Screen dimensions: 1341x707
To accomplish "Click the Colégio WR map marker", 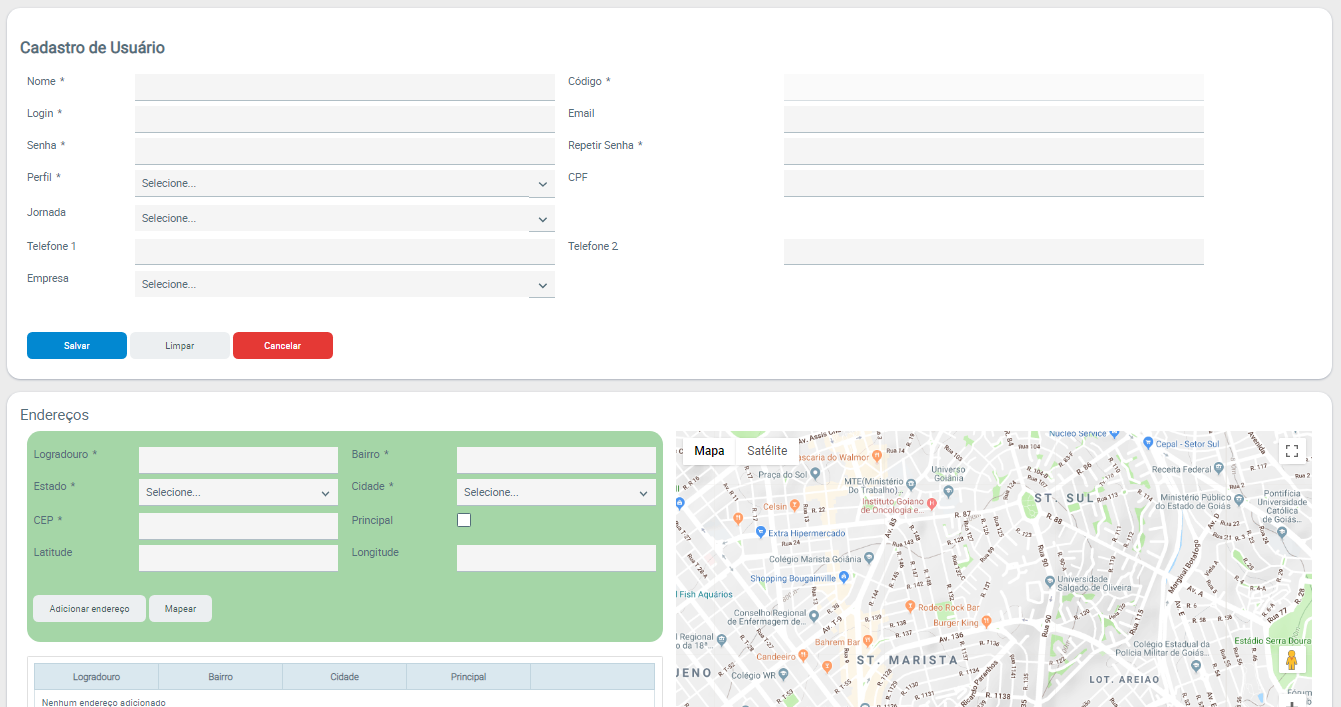I will pyautogui.click(x=784, y=674).
